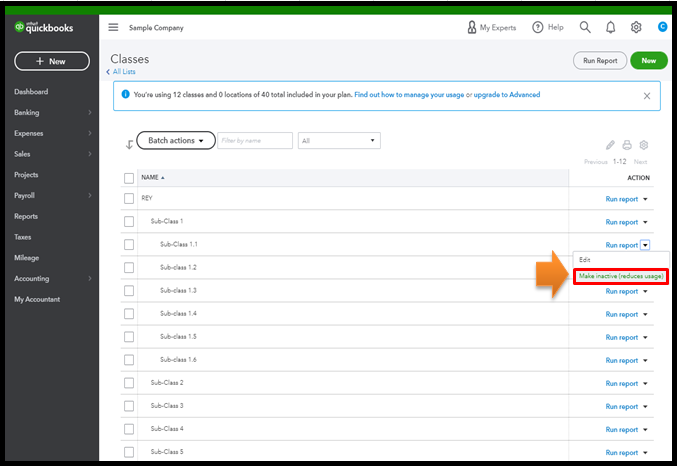The width and height of the screenshot is (677, 466).
Task: Open Taxes in the sidebar
Action: coord(22,237)
